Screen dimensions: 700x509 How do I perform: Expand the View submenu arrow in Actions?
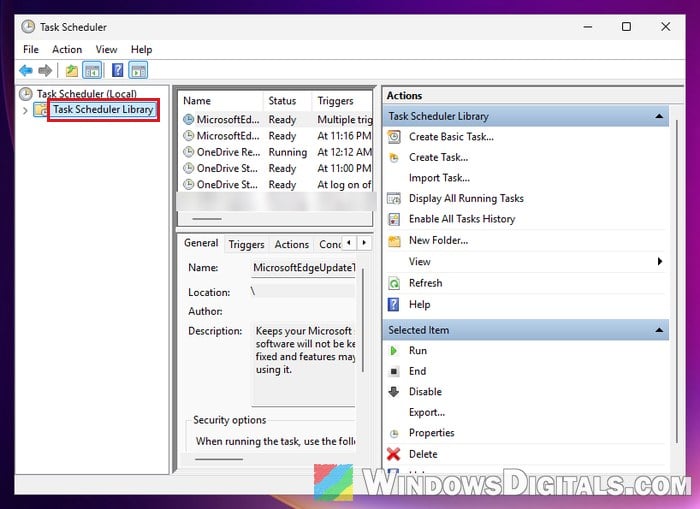tap(660, 262)
